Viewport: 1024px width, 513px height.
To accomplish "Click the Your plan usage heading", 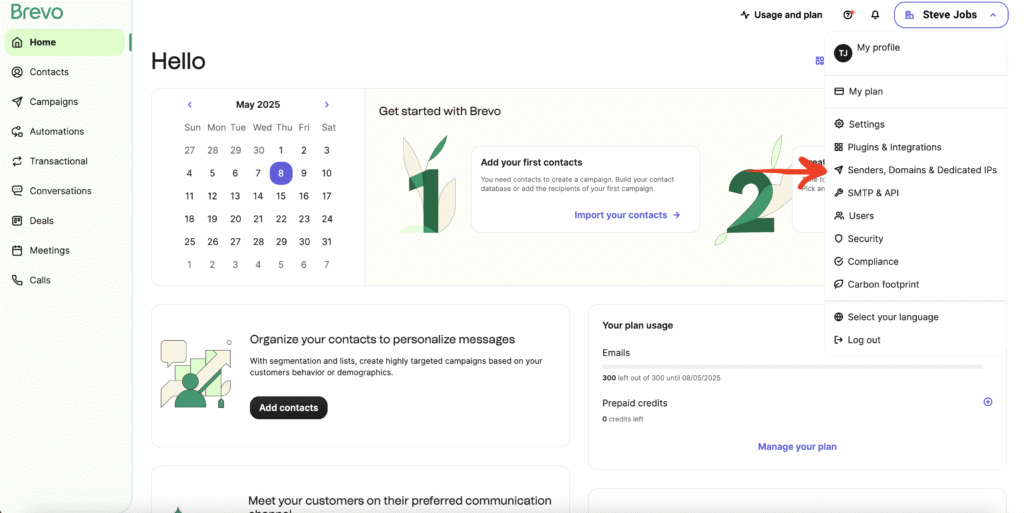I will [637, 325].
